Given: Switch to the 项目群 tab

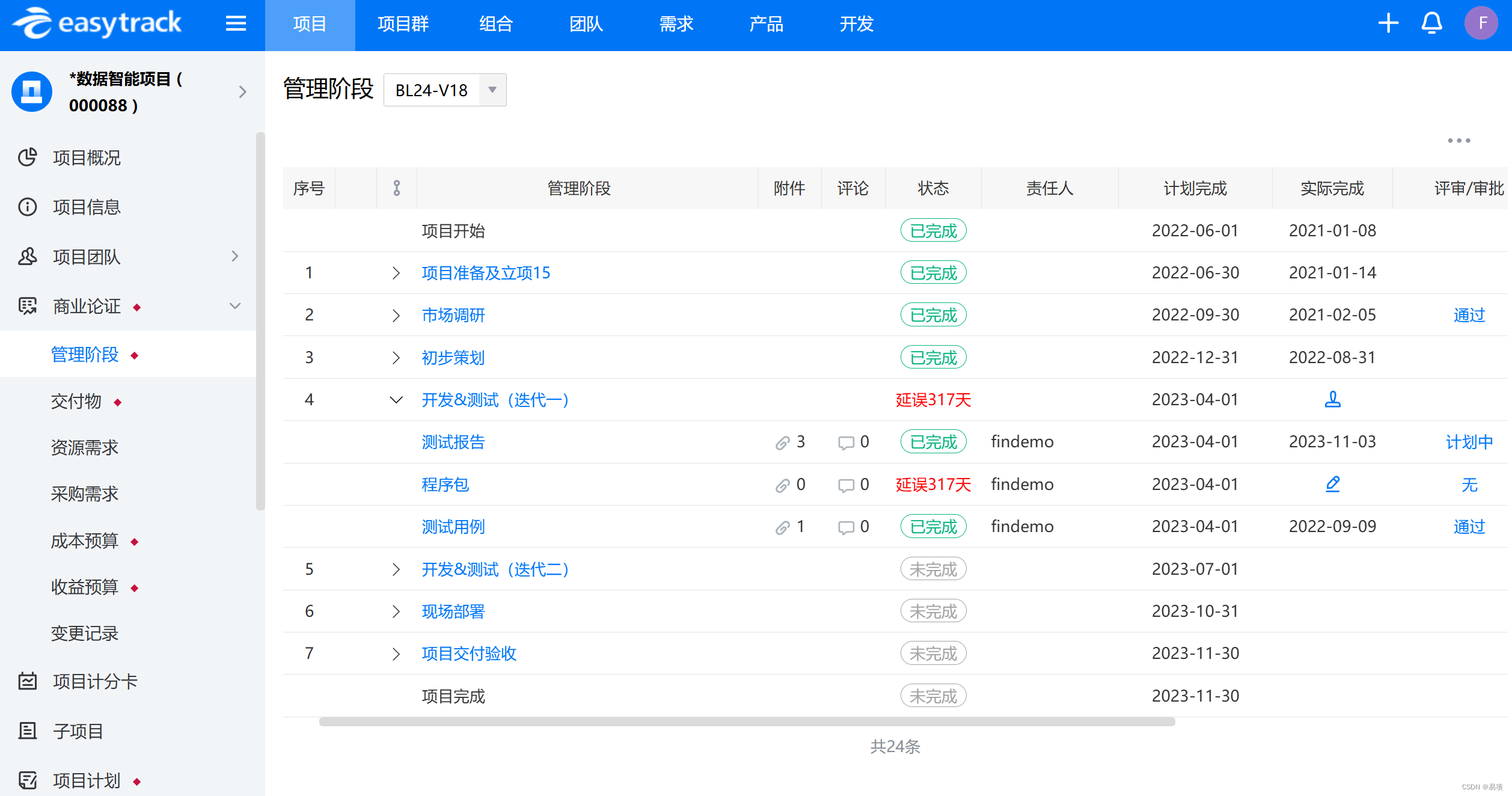Looking at the screenshot, I should [403, 24].
